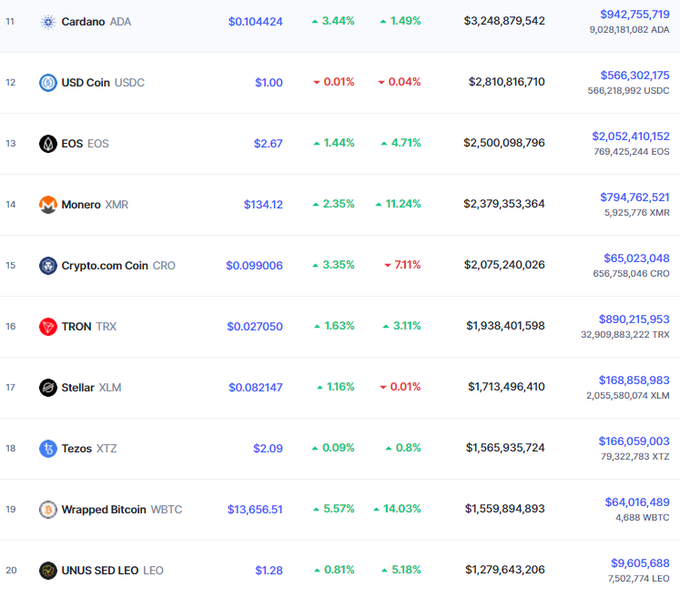
Task: Click Crypto.com Coin 7.11% drop value
Action: (407, 265)
